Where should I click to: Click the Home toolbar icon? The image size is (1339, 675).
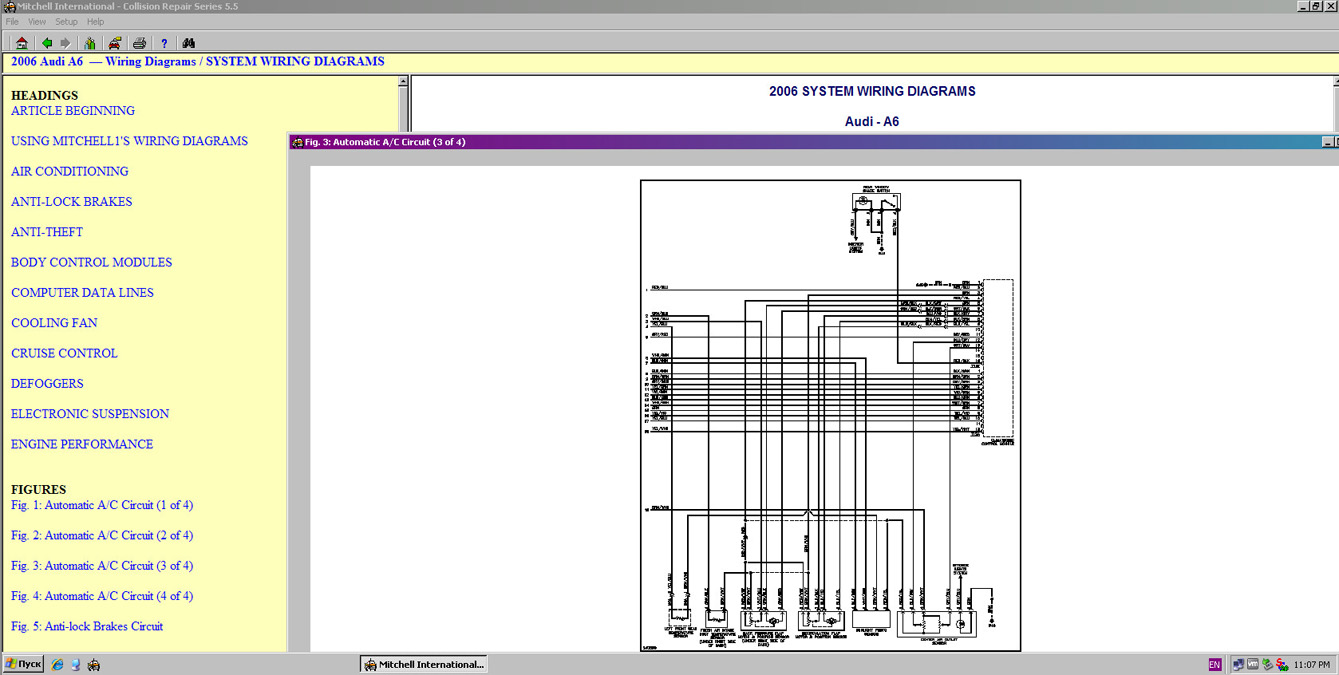point(21,43)
